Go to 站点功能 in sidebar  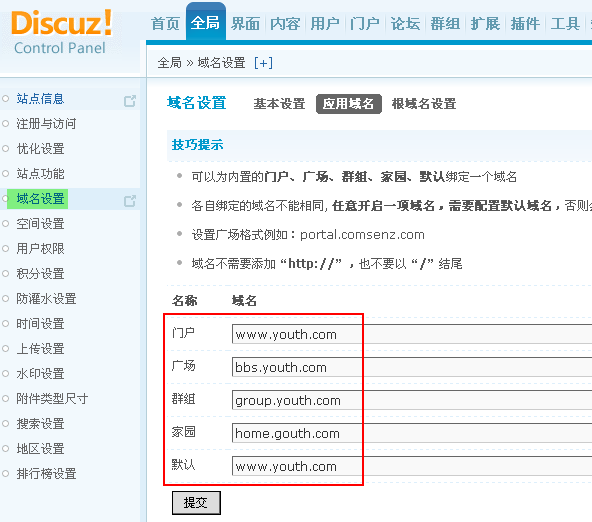(40, 174)
